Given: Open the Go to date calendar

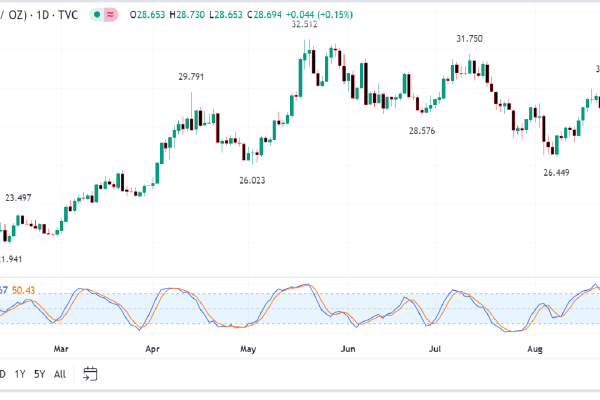Looking at the screenshot, I should 90,374.
